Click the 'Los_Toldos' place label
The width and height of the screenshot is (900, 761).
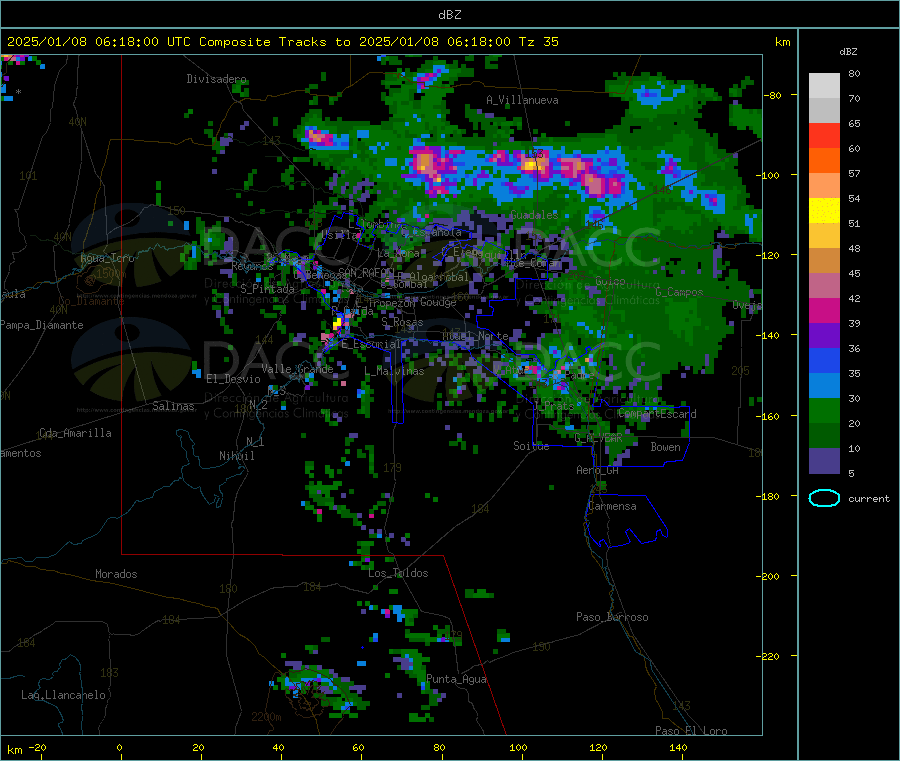(x=398, y=573)
